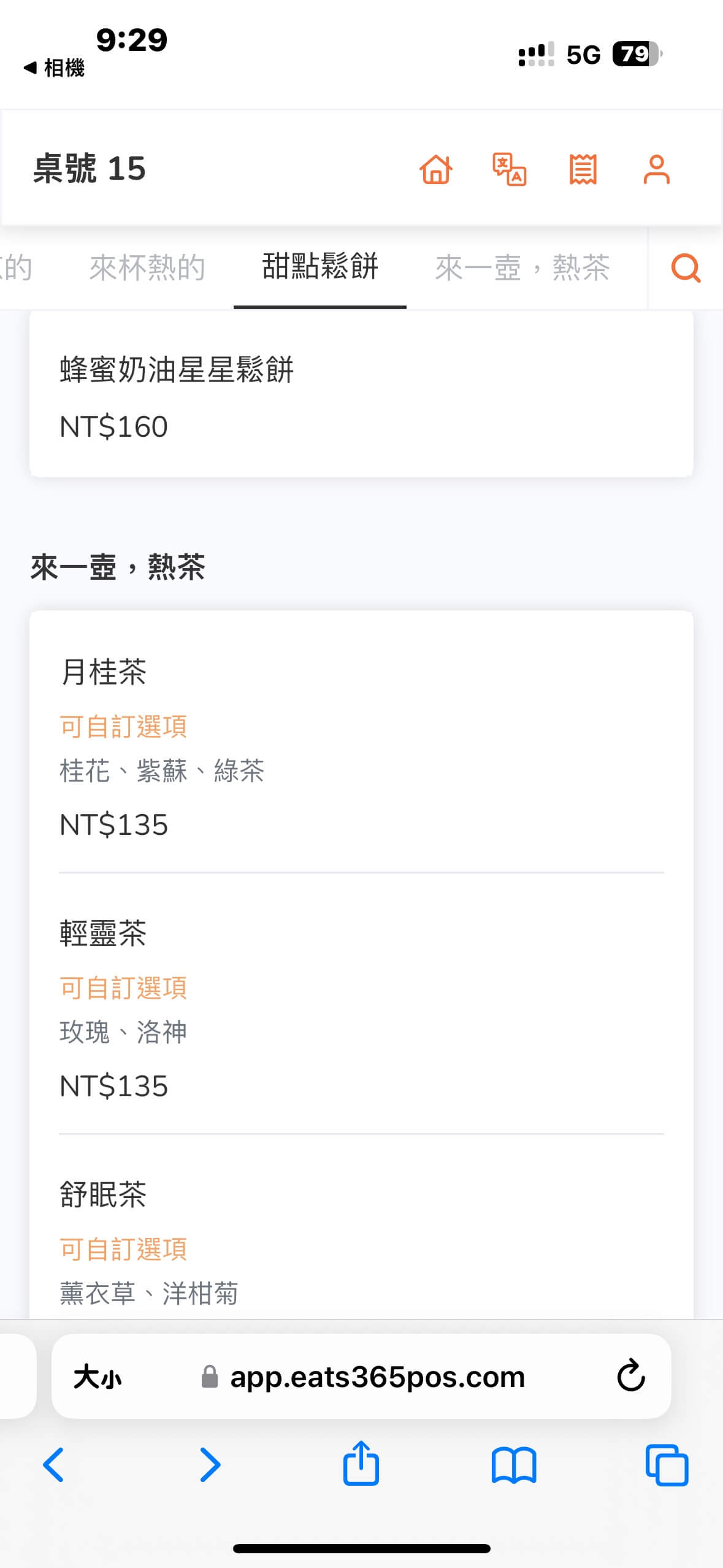Jump to the 來一壺，熱茶 tab
The width and height of the screenshot is (723, 1568).
(x=522, y=268)
